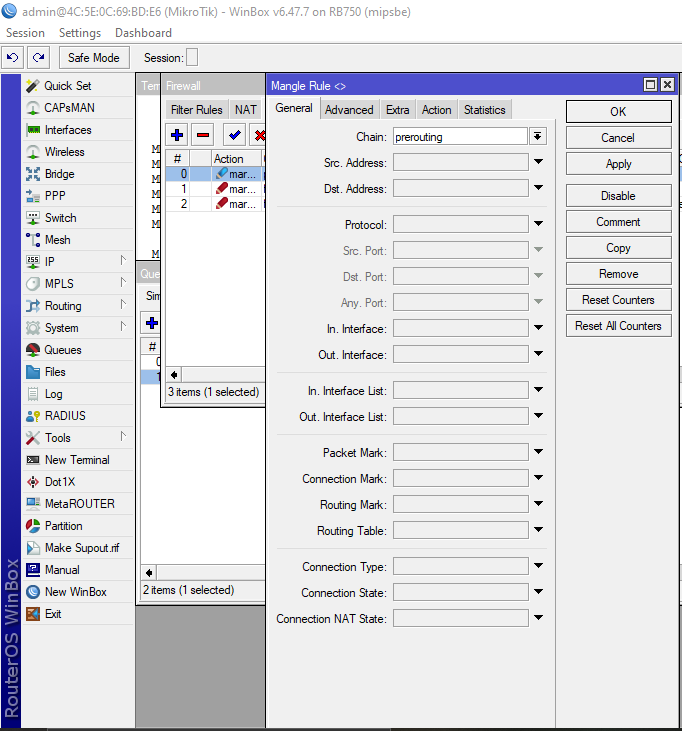Click into the Chain input field
The image size is (682, 731).
click(x=461, y=137)
